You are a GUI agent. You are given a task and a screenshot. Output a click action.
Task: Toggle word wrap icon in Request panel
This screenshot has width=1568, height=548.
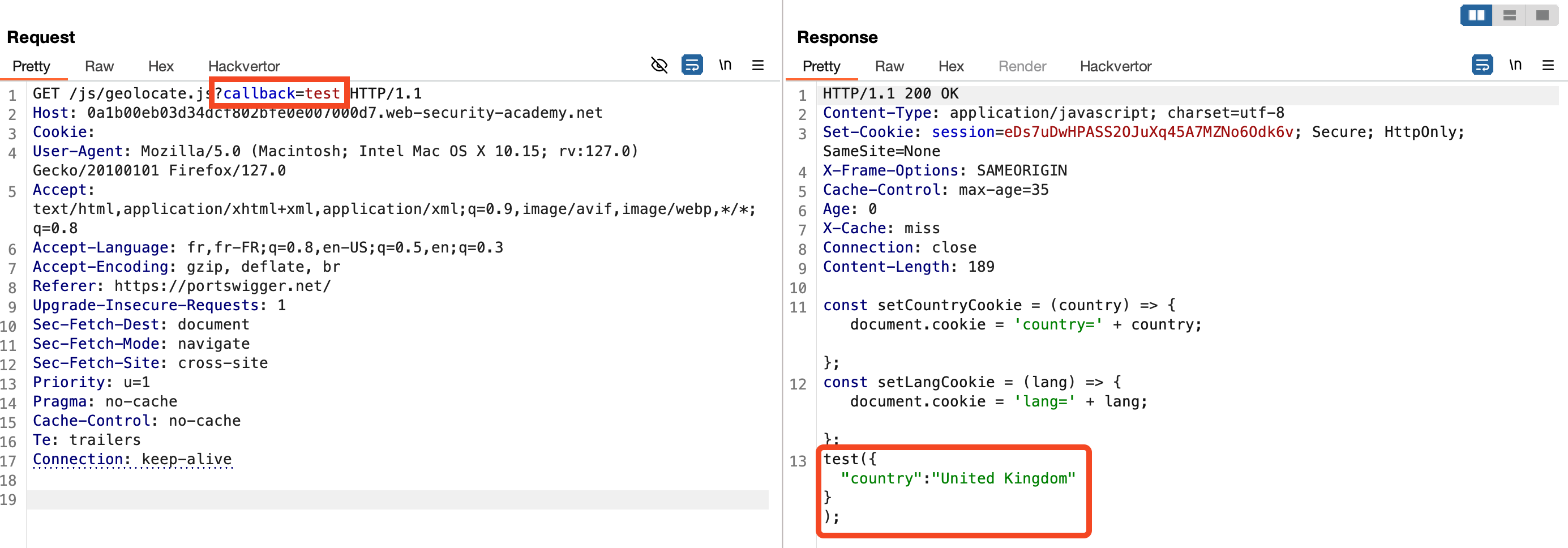[692, 65]
